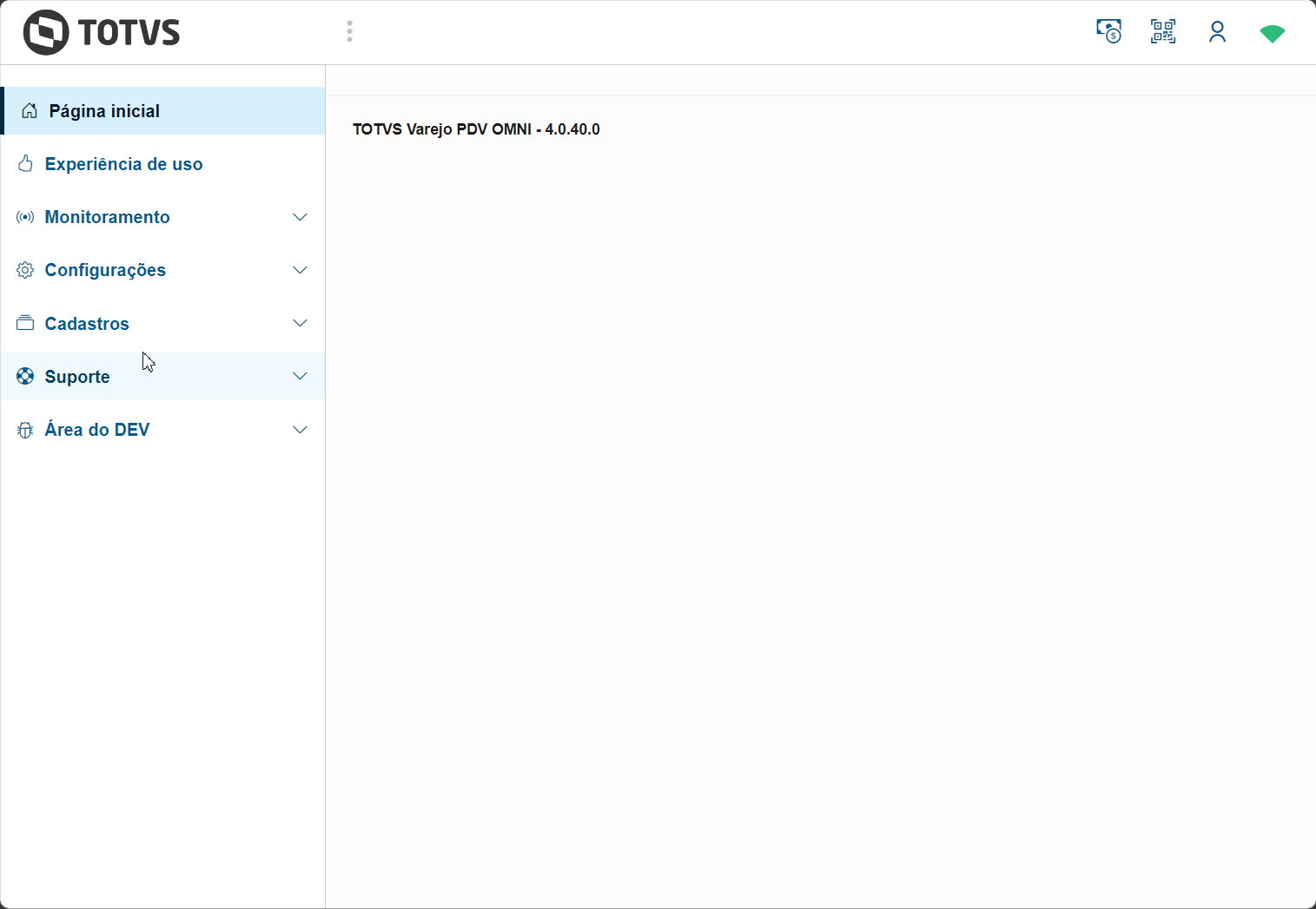Image resolution: width=1316 pixels, height=909 pixels.
Task: Select the Suporte menu label
Action: [x=77, y=377]
